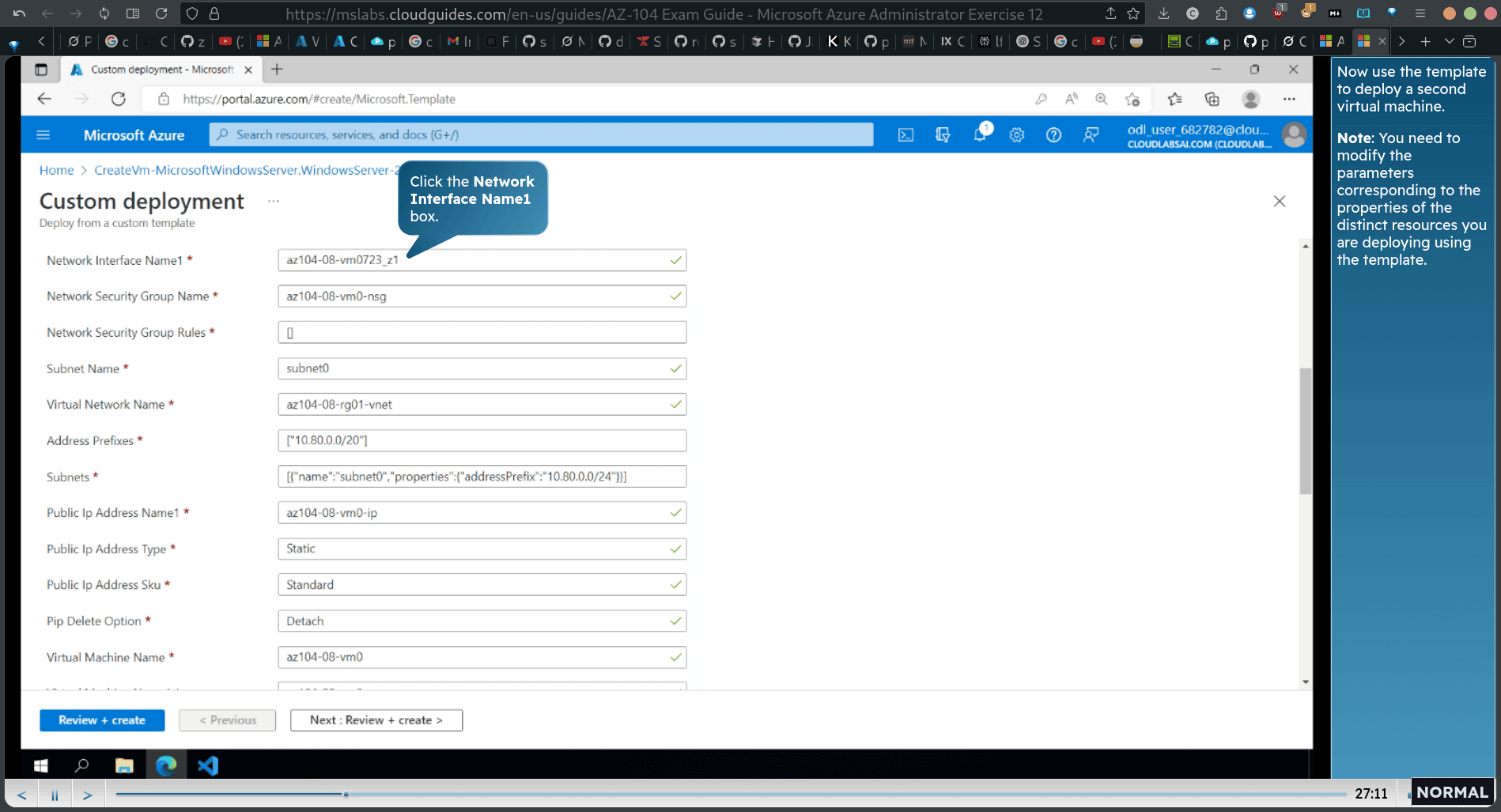Open Custom deployment more options ellipsis
The image size is (1501, 812).
click(274, 201)
